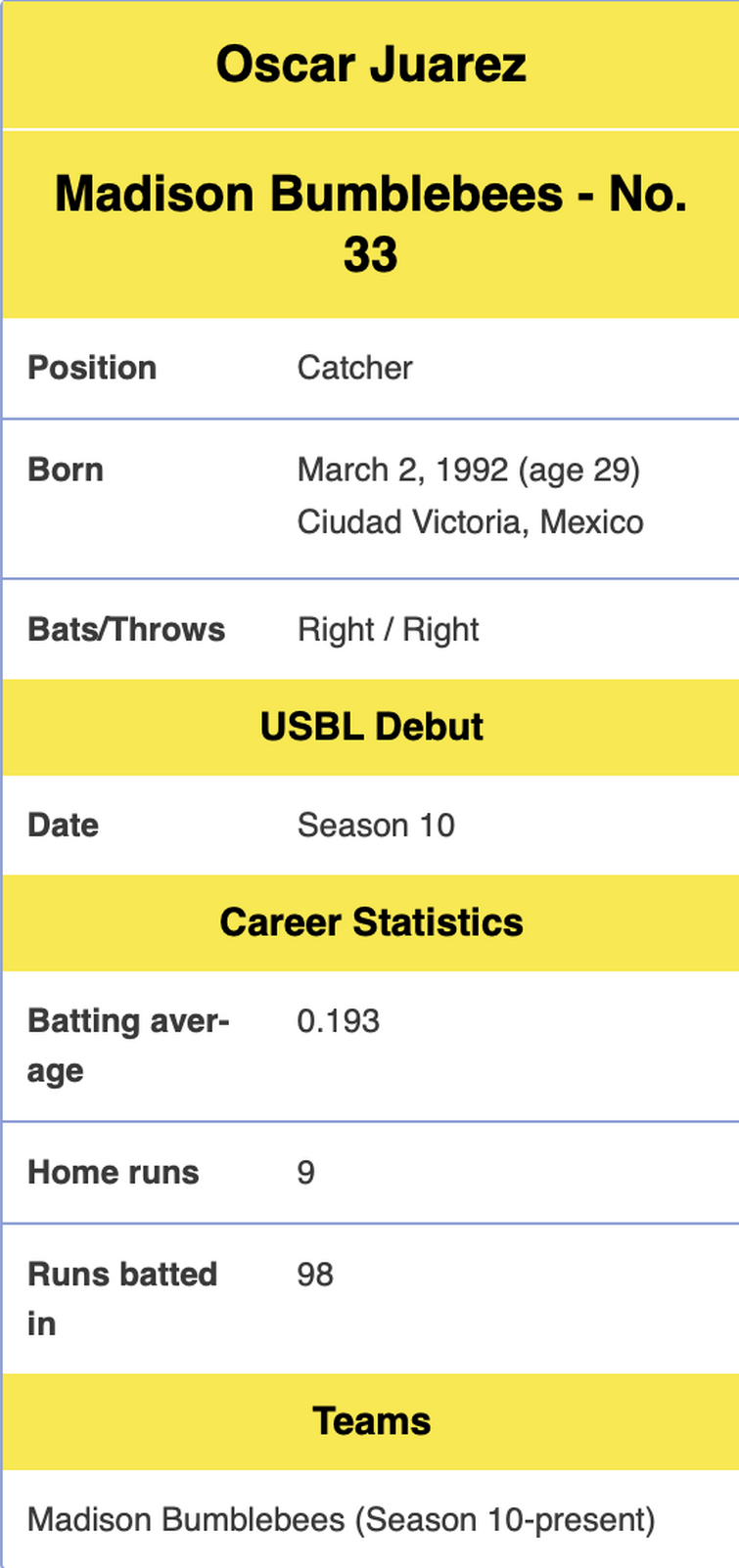Select the 98 runs batted in value
Screen dimensions: 739x1568
click(315, 1275)
